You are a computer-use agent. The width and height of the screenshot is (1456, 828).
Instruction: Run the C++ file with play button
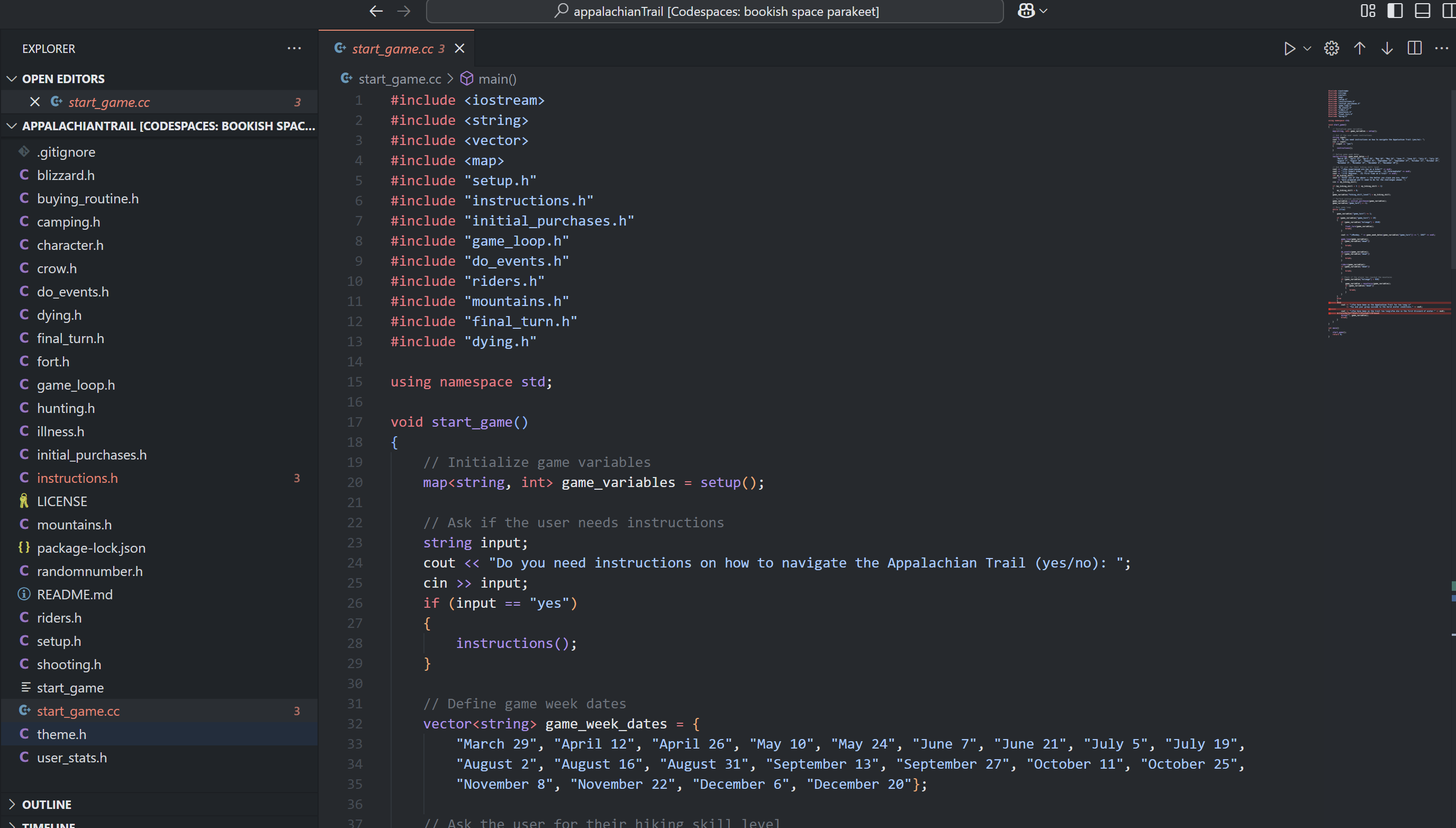[1289, 48]
